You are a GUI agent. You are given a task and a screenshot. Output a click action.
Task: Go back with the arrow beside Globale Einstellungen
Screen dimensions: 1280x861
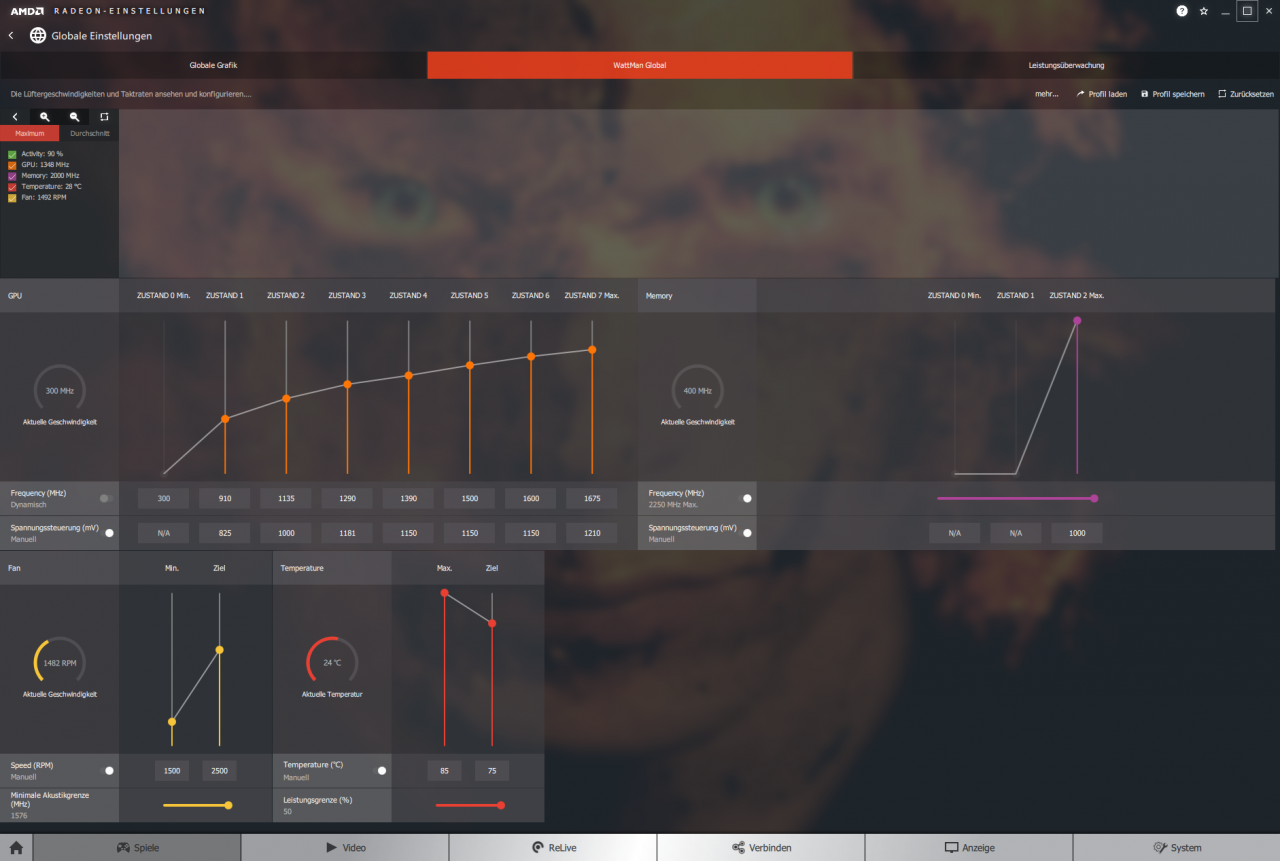(11, 35)
